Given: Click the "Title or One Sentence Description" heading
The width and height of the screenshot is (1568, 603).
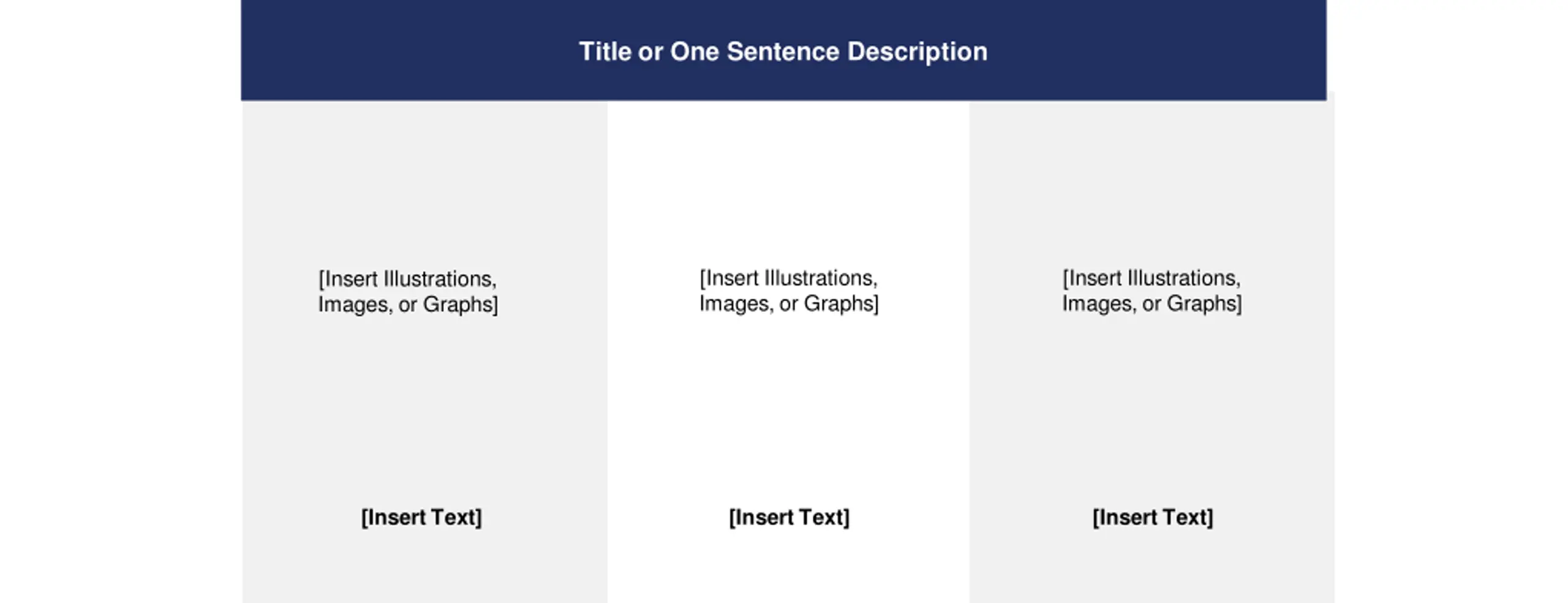Looking at the screenshot, I should (783, 52).
